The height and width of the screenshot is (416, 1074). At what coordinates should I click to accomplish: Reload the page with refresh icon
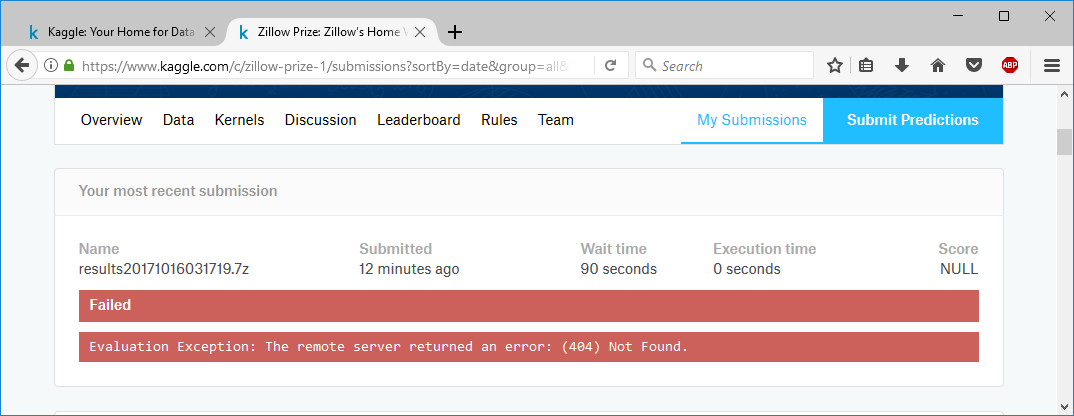[x=611, y=66]
